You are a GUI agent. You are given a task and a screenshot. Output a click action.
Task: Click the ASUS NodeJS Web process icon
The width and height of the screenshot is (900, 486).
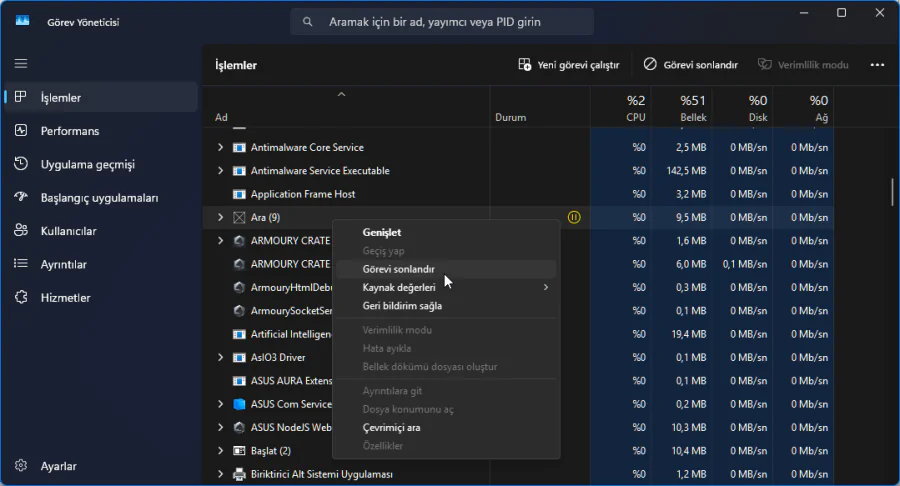pyautogui.click(x=239, y=427)
